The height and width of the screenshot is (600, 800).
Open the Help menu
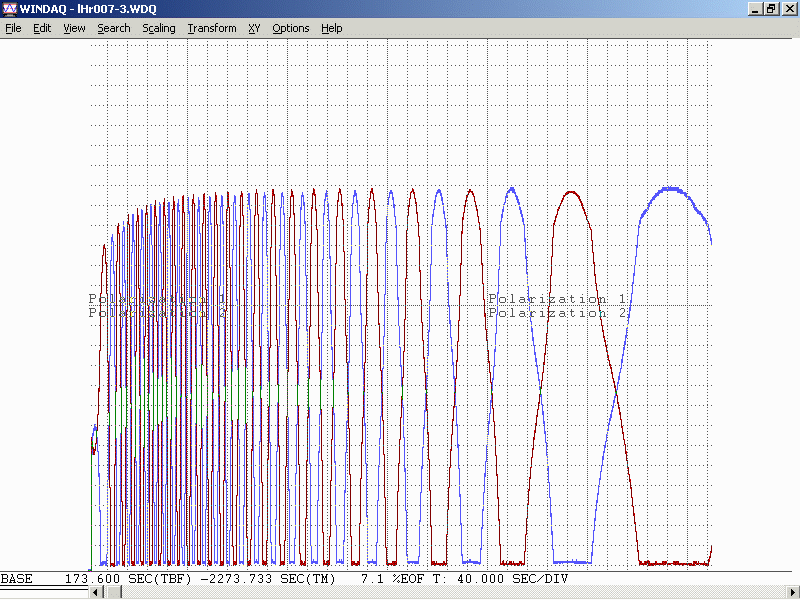[x=331, y=28]
